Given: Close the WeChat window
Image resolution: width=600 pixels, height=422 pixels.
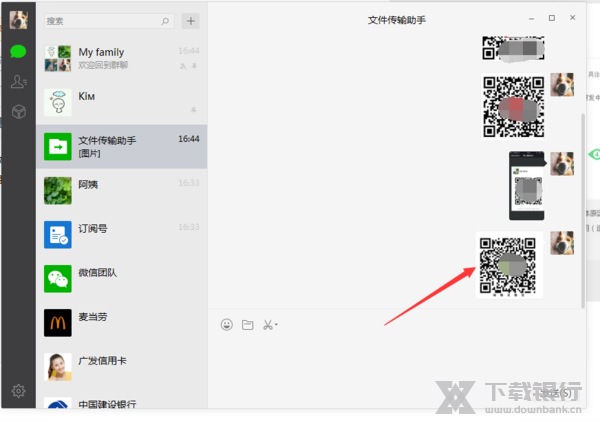Looking at the screenshot, I should click(x=572, y=18).
